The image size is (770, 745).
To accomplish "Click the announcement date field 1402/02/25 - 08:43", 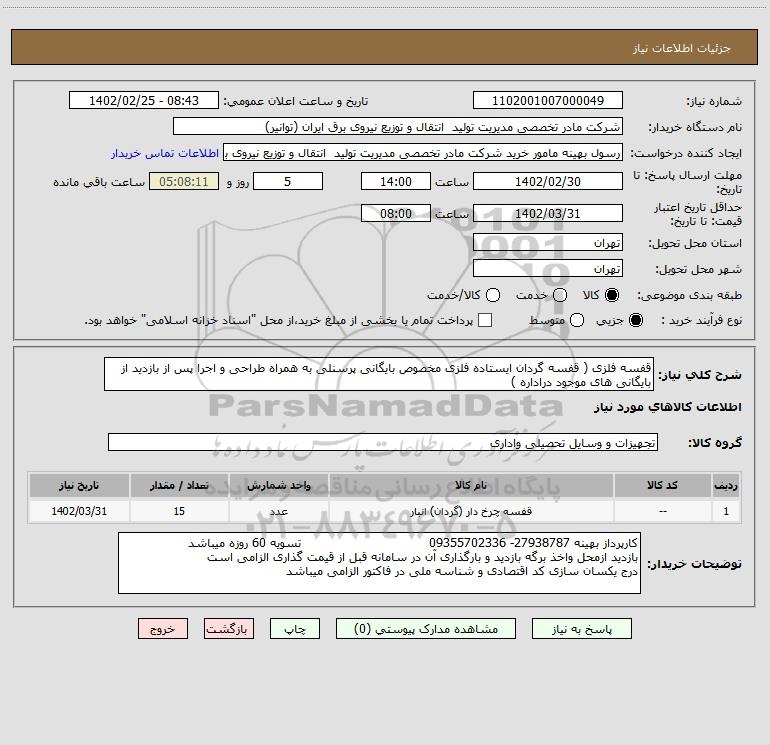I will coord(144,100).
